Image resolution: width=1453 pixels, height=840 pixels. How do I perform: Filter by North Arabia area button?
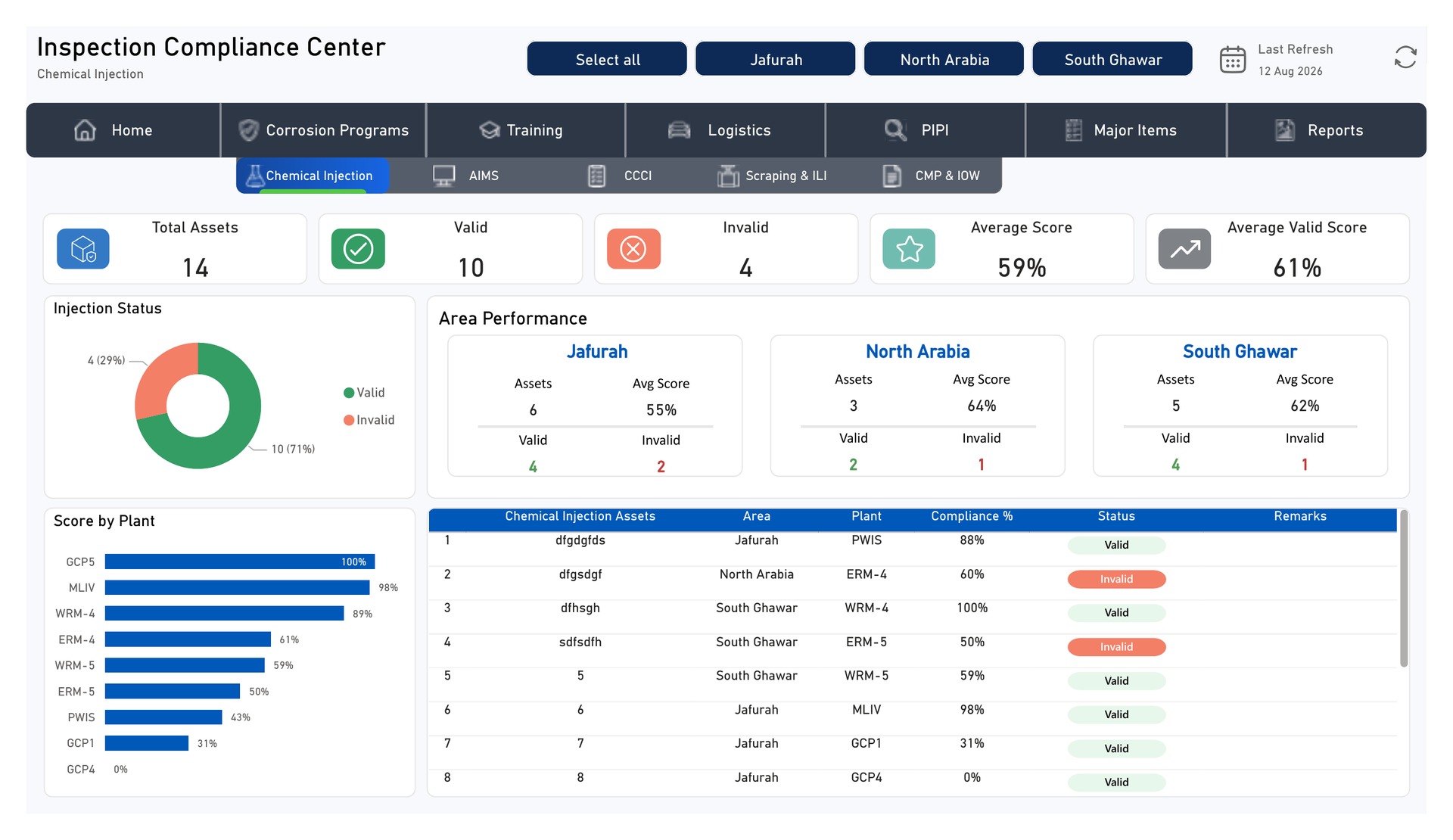pos(944,59)
